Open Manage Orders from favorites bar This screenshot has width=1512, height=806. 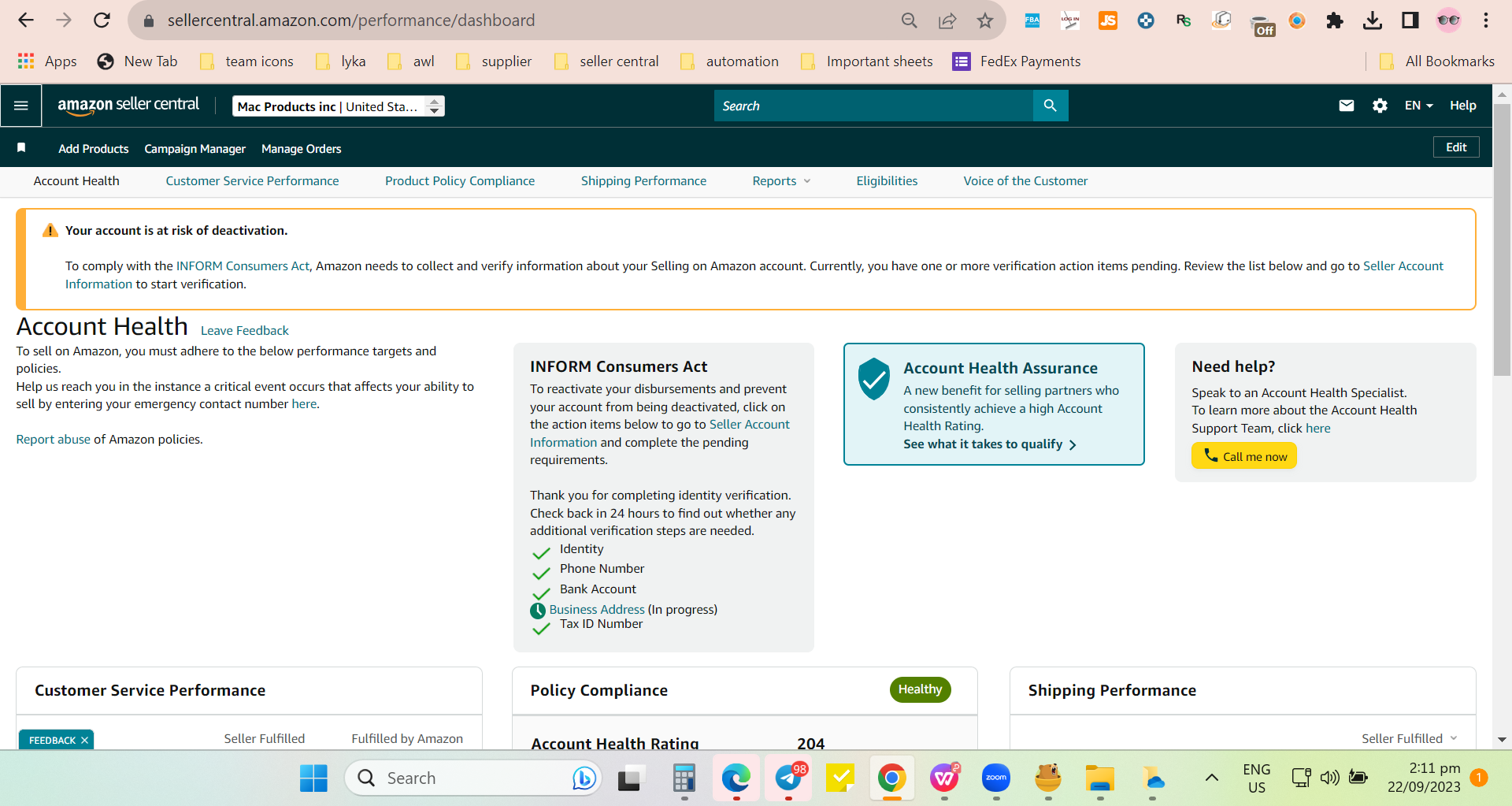coord(302,149)
